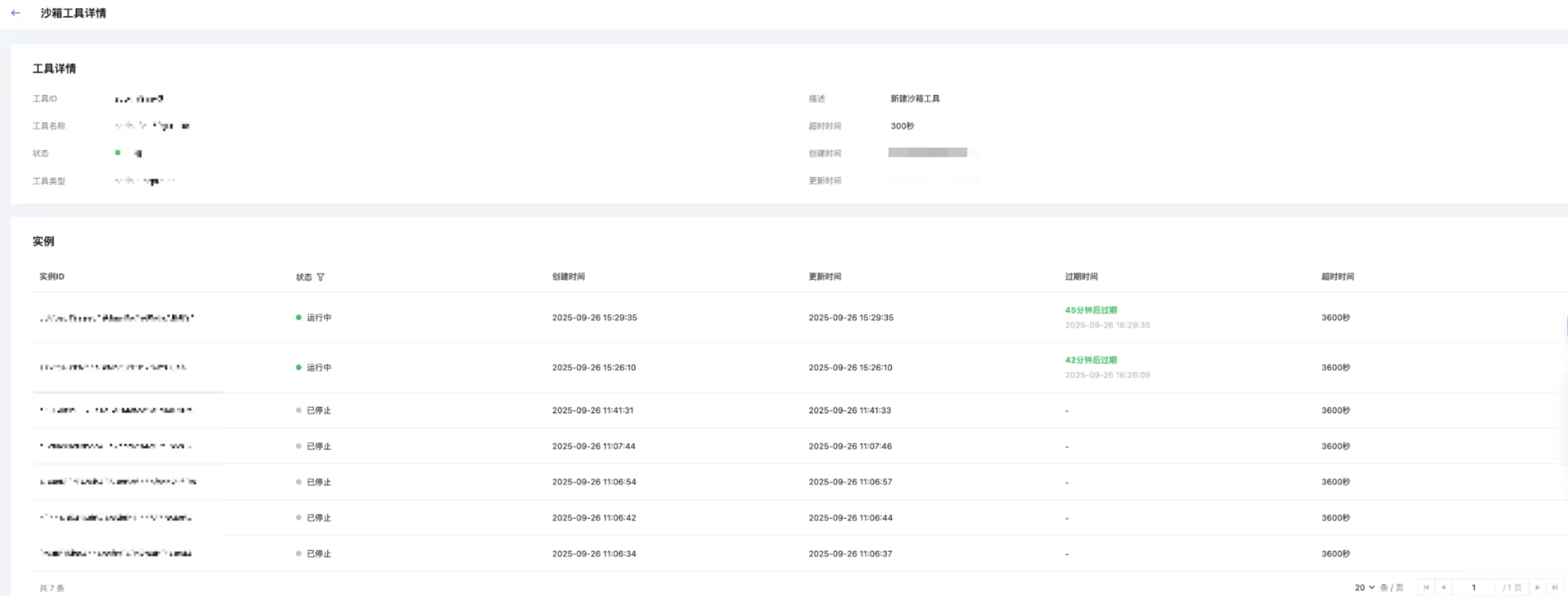Open instance created at 11:06:34

coord(116,554)
